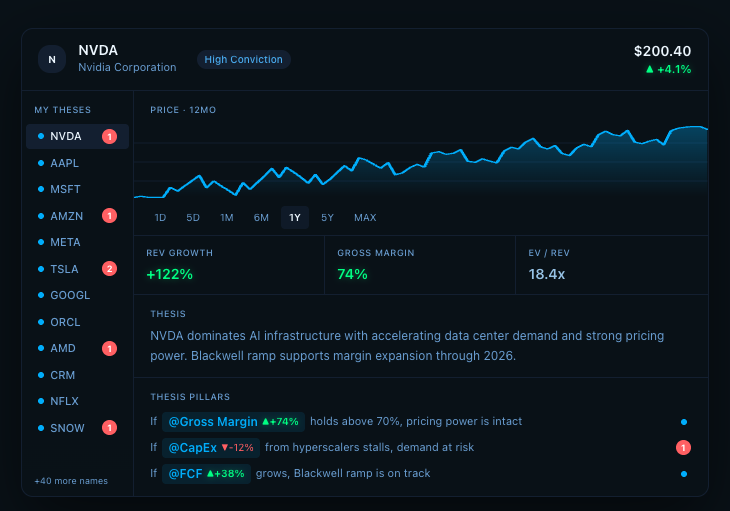
Task: Open the ORCL thesis
Action: [x=77, y=322]
